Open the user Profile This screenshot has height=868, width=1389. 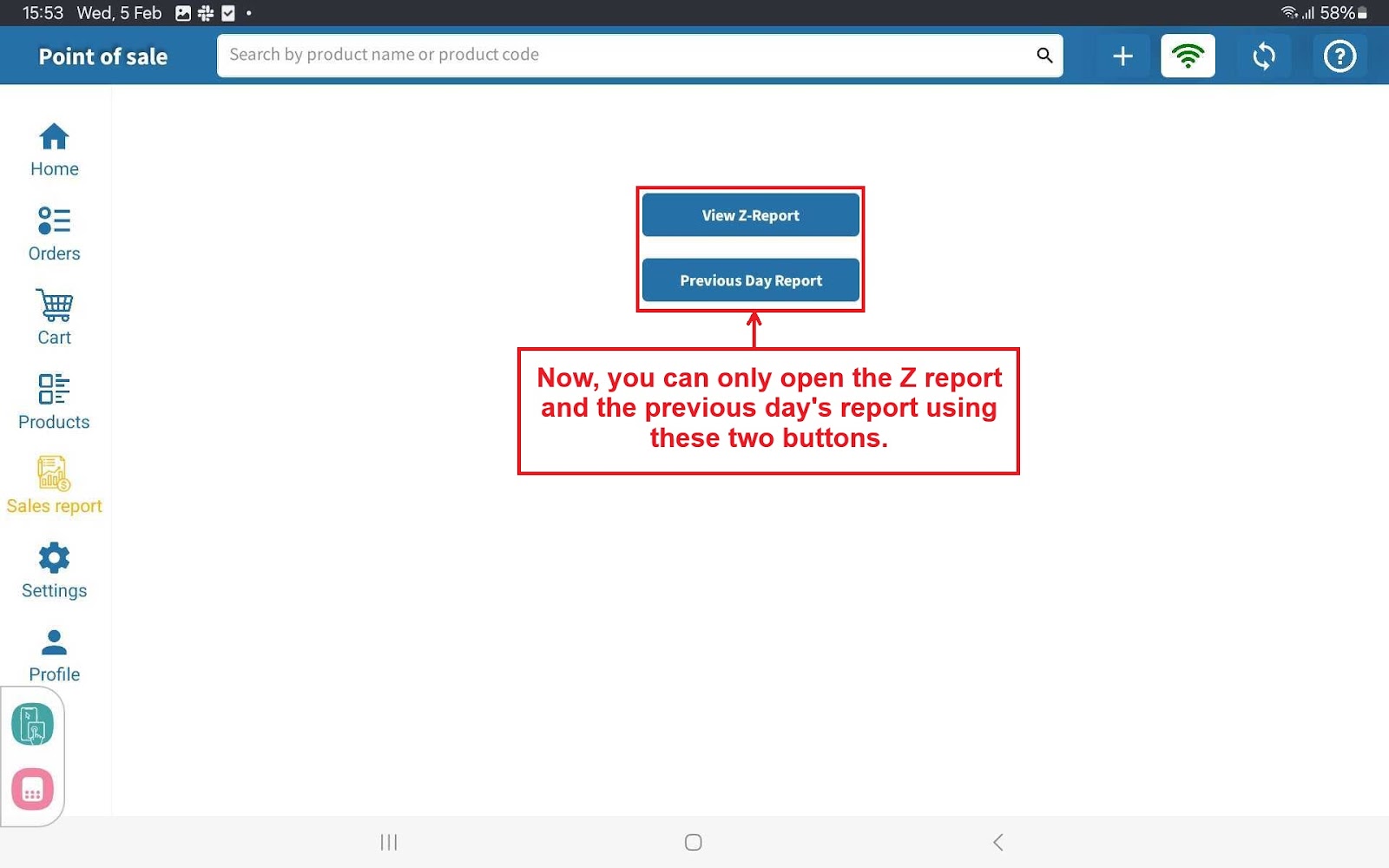click(x=54, y=654)
